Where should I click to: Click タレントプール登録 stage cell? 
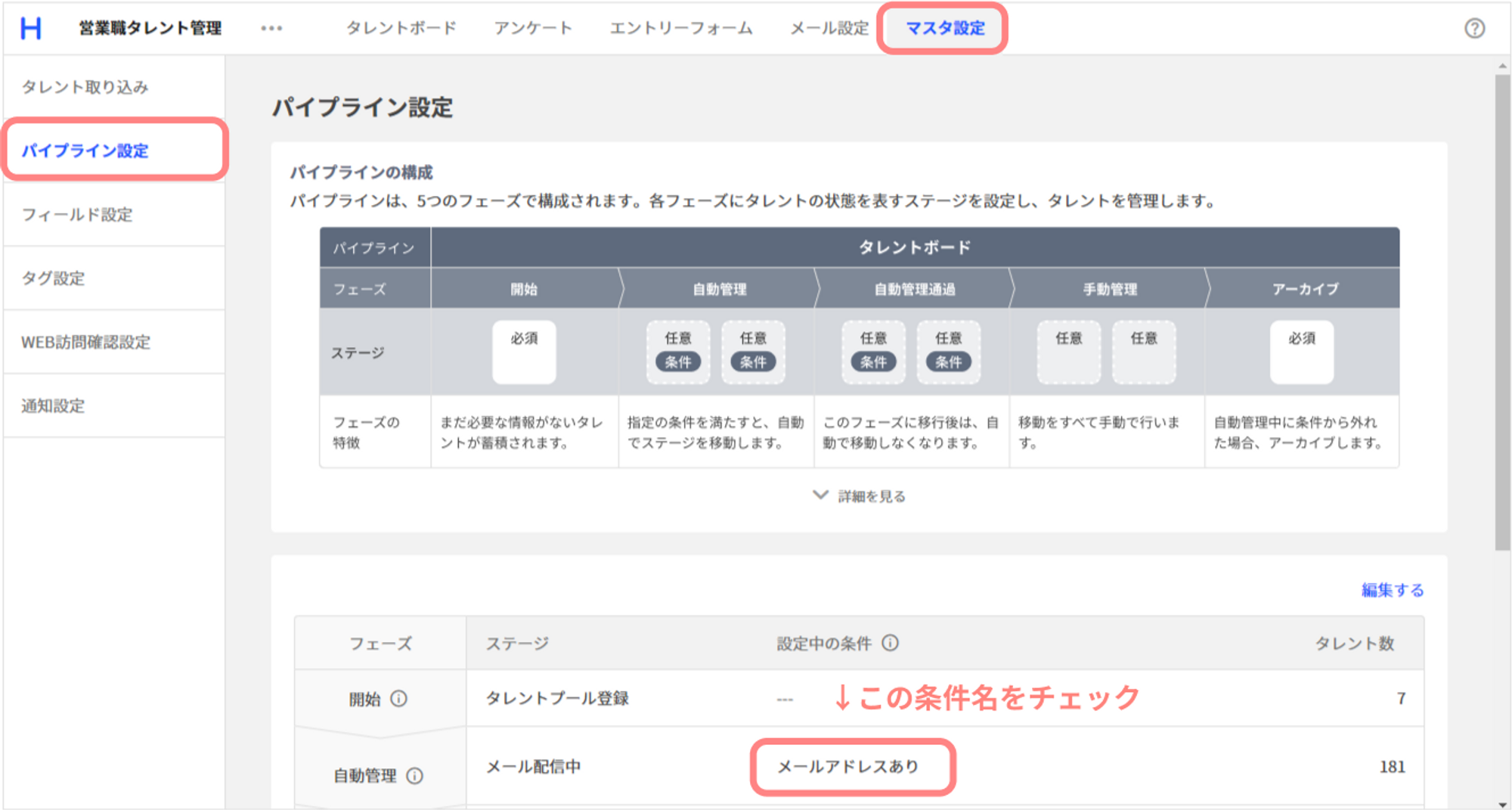pos(557,698)
